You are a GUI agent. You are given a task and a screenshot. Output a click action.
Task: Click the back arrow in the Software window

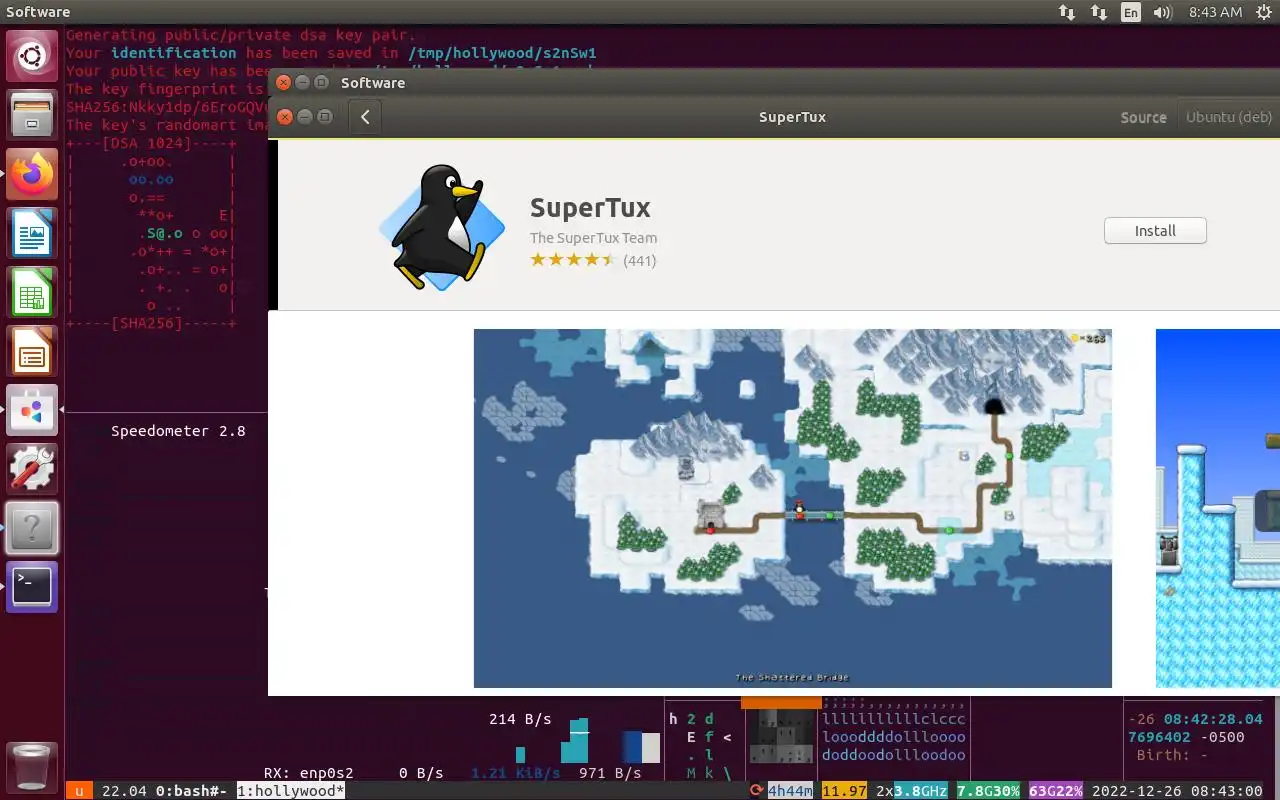point(365,117)
